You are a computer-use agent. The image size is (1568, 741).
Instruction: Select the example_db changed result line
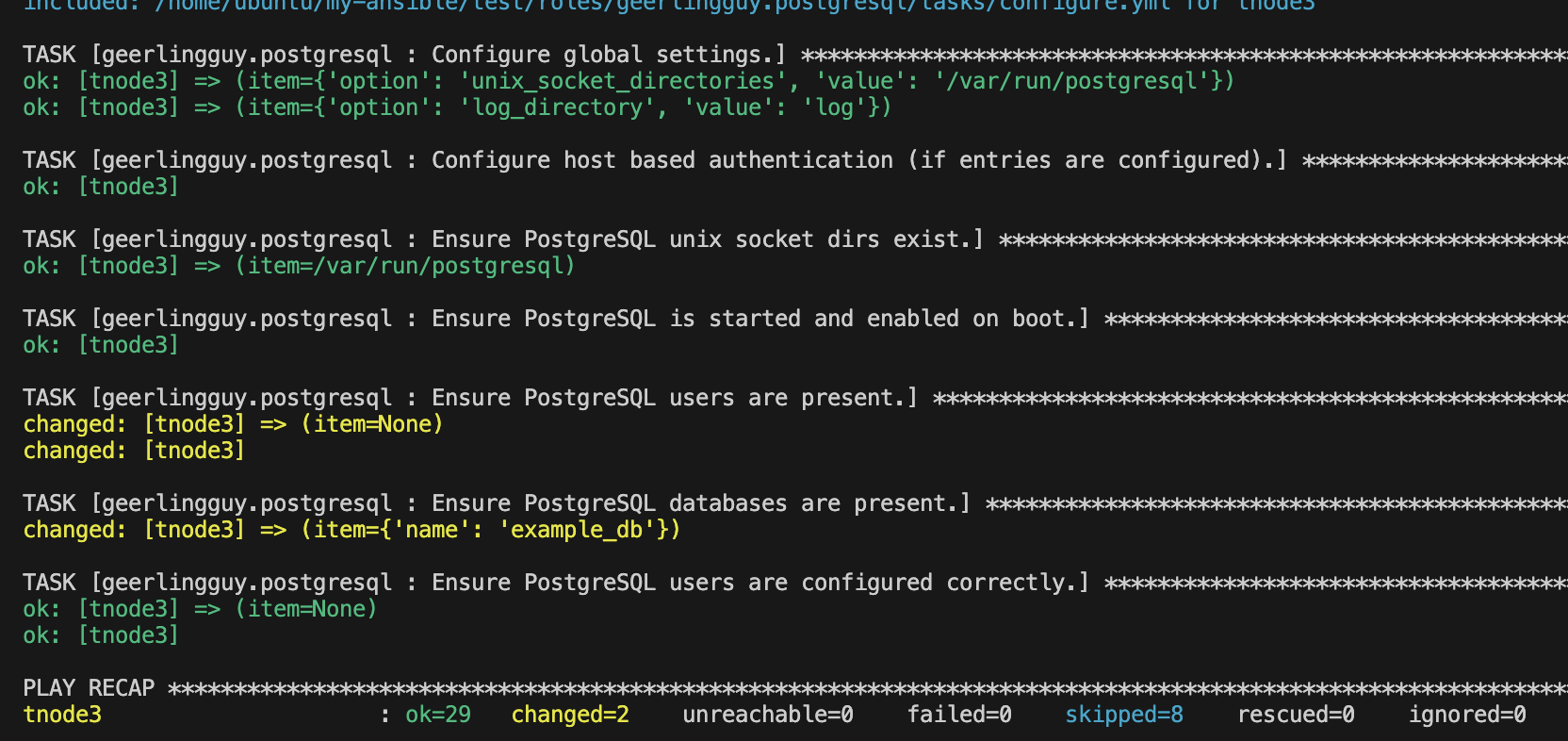click(x=351, y=531)
